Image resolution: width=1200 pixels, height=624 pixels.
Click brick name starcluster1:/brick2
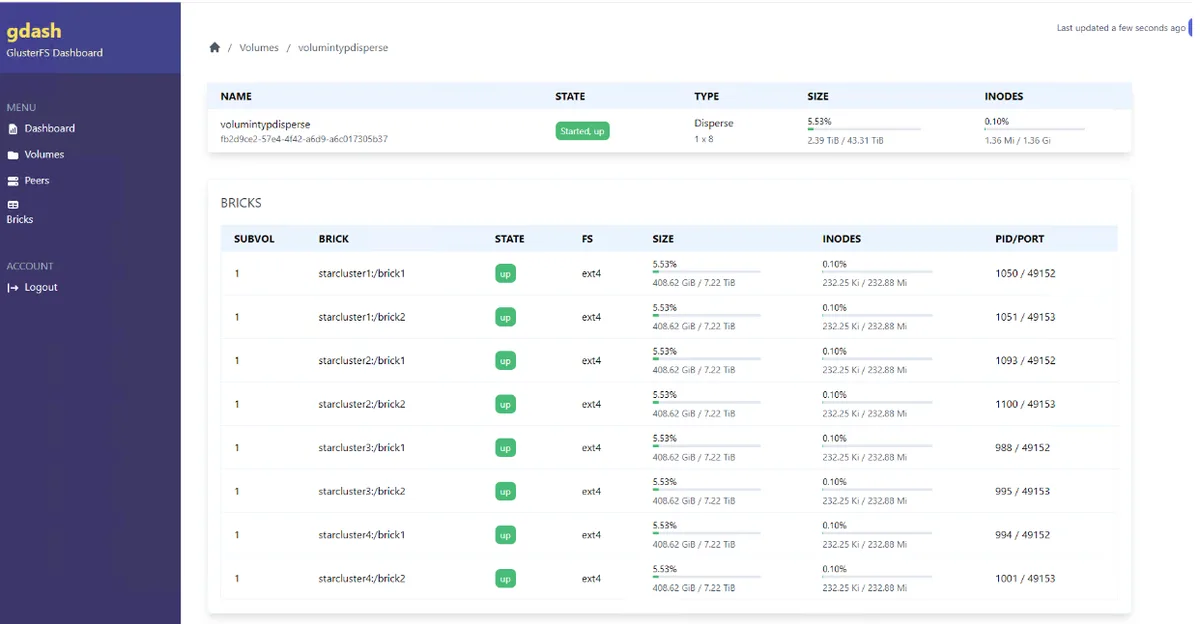(362, 317)
